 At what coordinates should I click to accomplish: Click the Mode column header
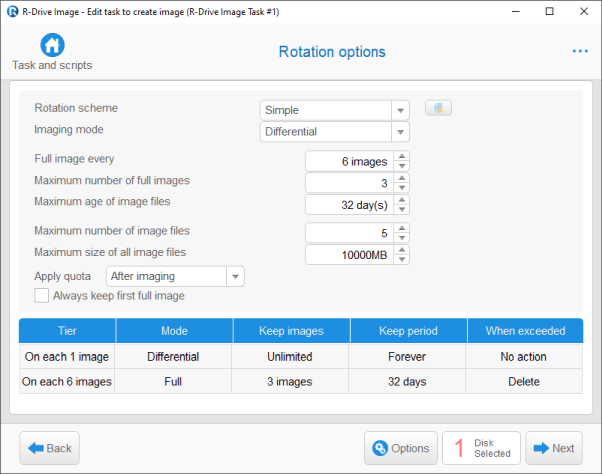click(x=174, y=331)
